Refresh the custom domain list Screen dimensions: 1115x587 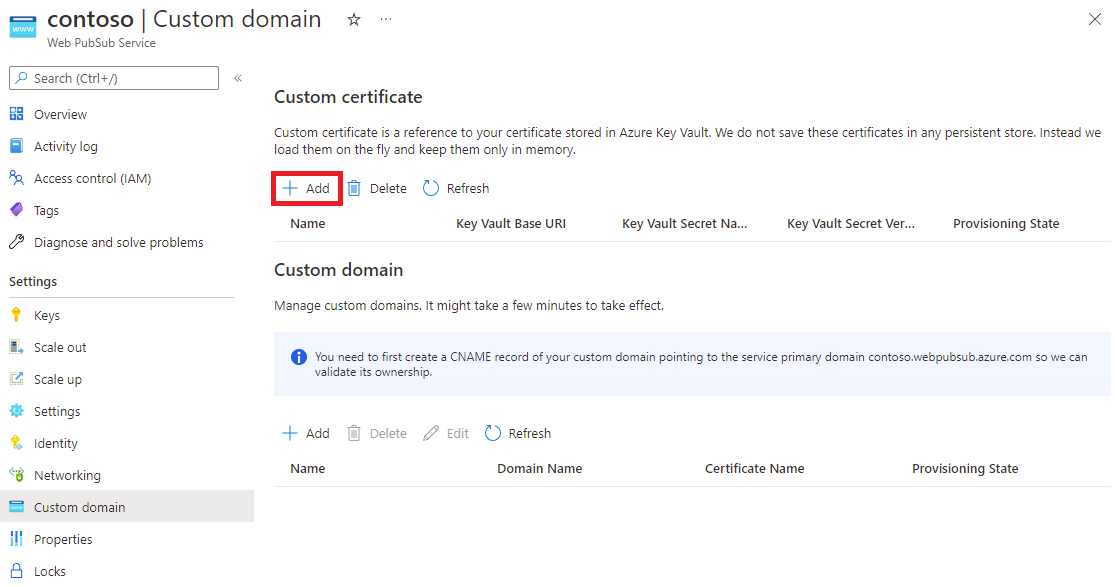(x=518, y=433)
